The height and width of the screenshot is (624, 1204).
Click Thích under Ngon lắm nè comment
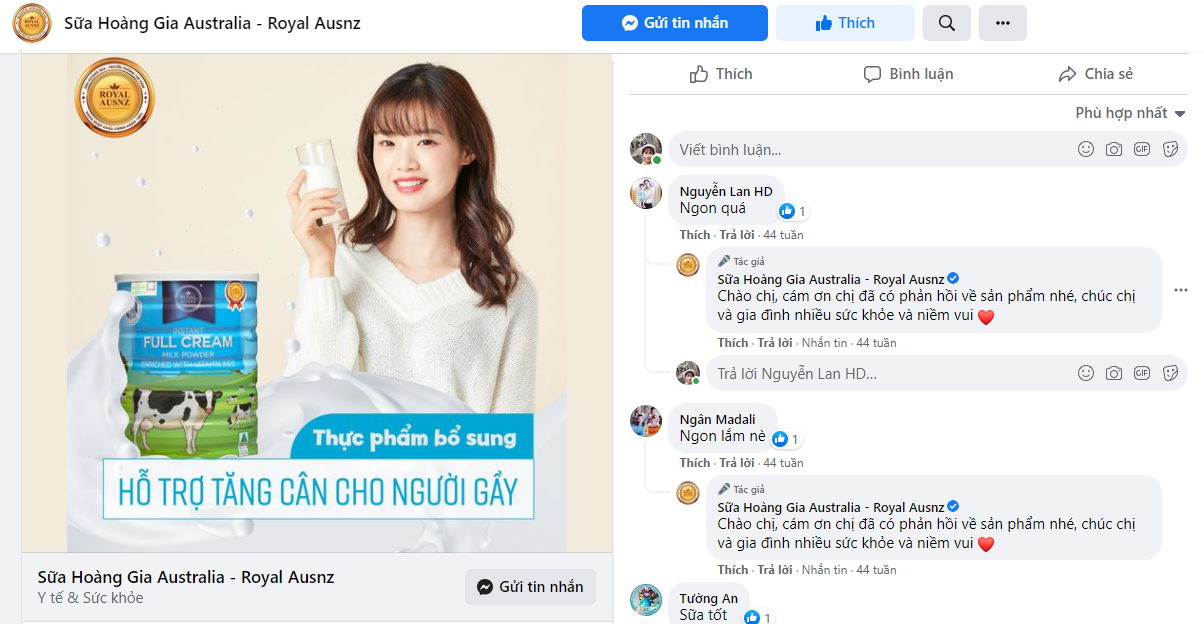pos(695,463)
